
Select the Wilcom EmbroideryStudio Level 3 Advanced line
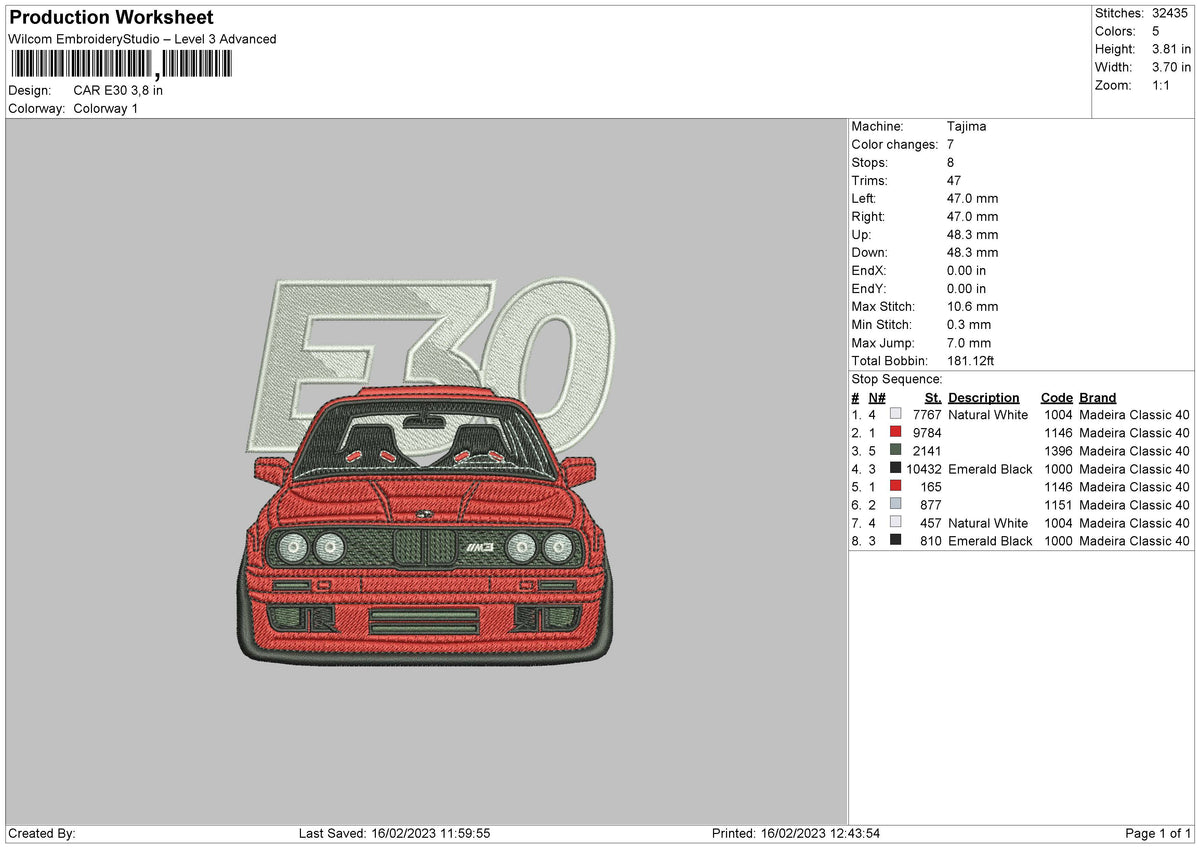pos(142,39)
